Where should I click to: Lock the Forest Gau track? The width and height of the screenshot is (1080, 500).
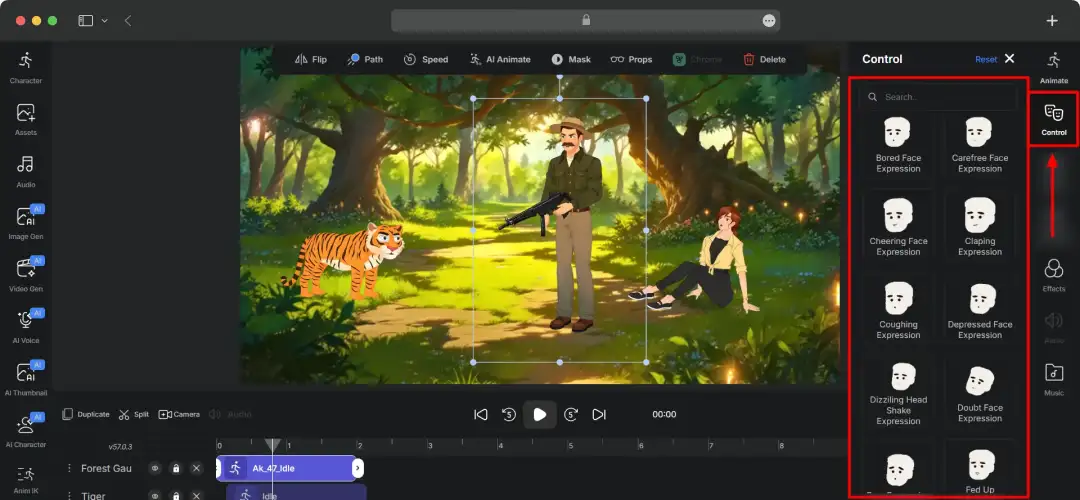[x=176, y=468]
